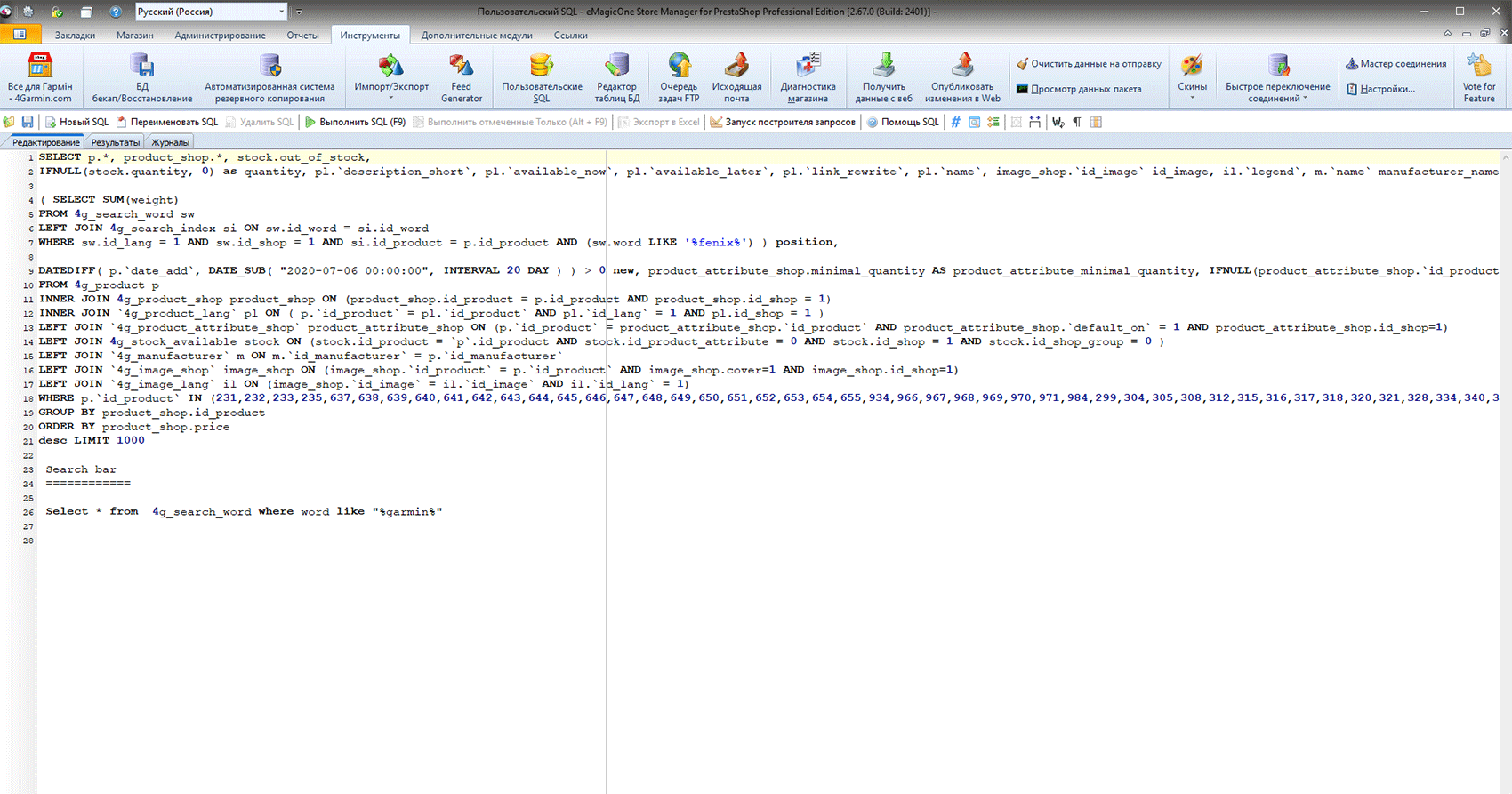
Task: Switch to the Журналы tab
Action: (x=170, y=142)
